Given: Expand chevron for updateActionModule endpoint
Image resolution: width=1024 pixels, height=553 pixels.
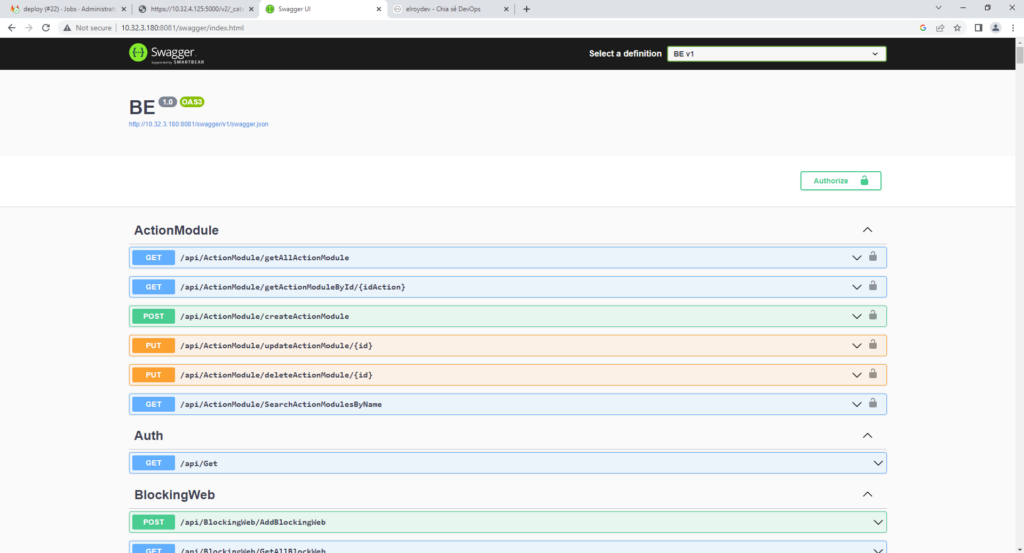Looking at the screenshot, I should (x=856, y=346).
